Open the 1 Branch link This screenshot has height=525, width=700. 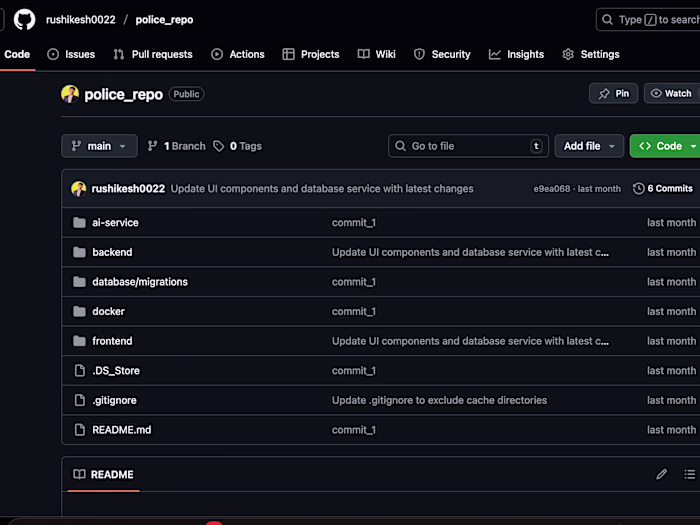click(x=176, y=146)
